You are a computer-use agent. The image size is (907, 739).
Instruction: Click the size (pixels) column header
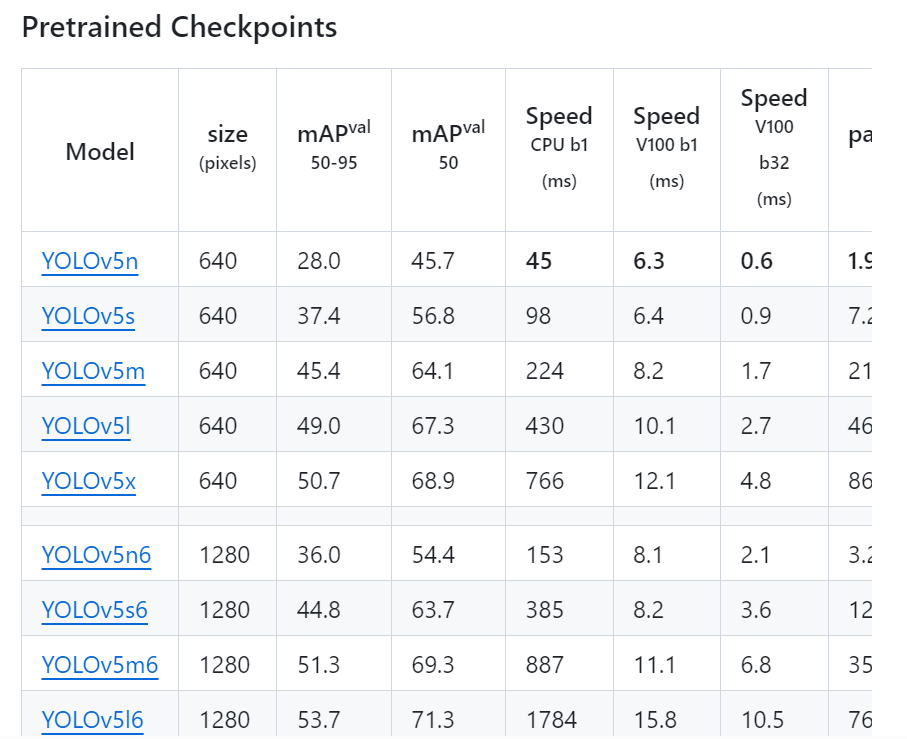pos(227,149)
